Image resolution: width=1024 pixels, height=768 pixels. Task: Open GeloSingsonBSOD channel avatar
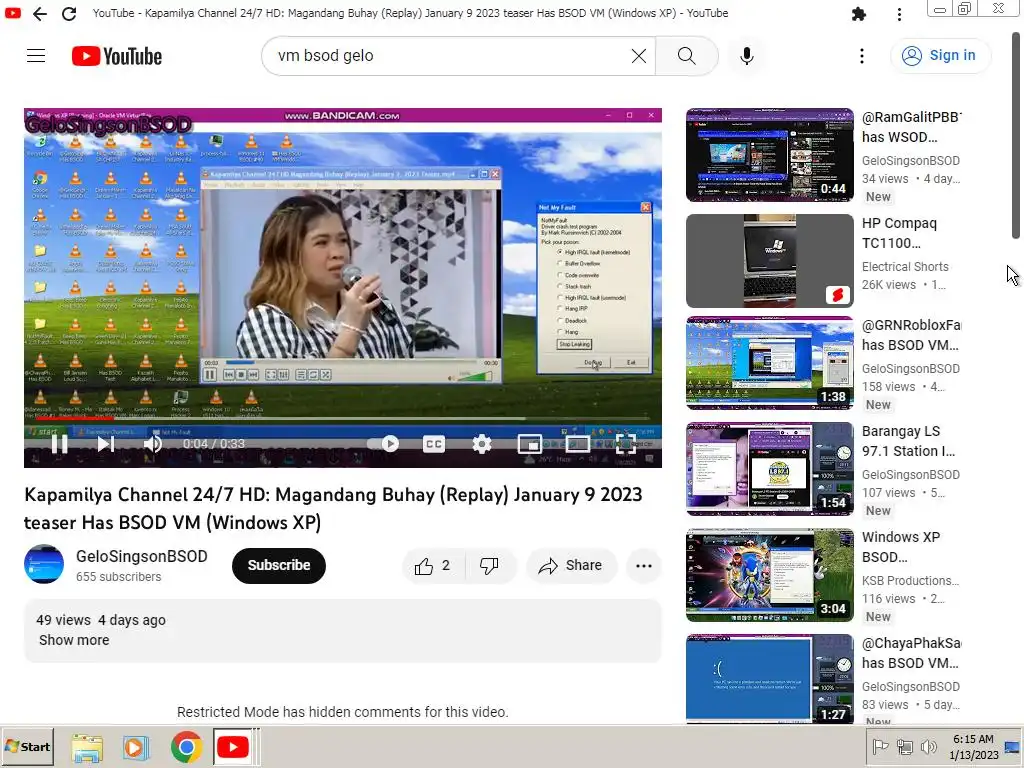44,564
